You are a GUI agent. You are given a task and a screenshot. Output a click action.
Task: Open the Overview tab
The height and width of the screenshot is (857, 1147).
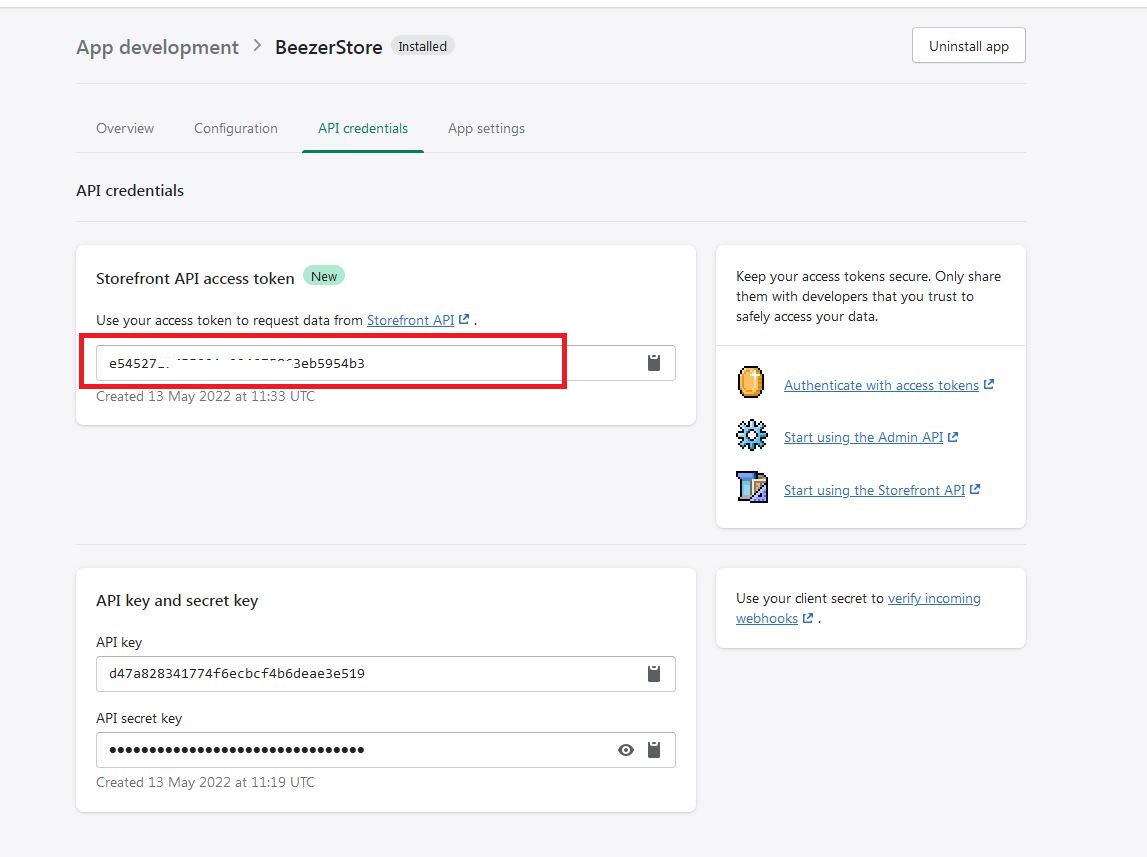click(125, 128)
